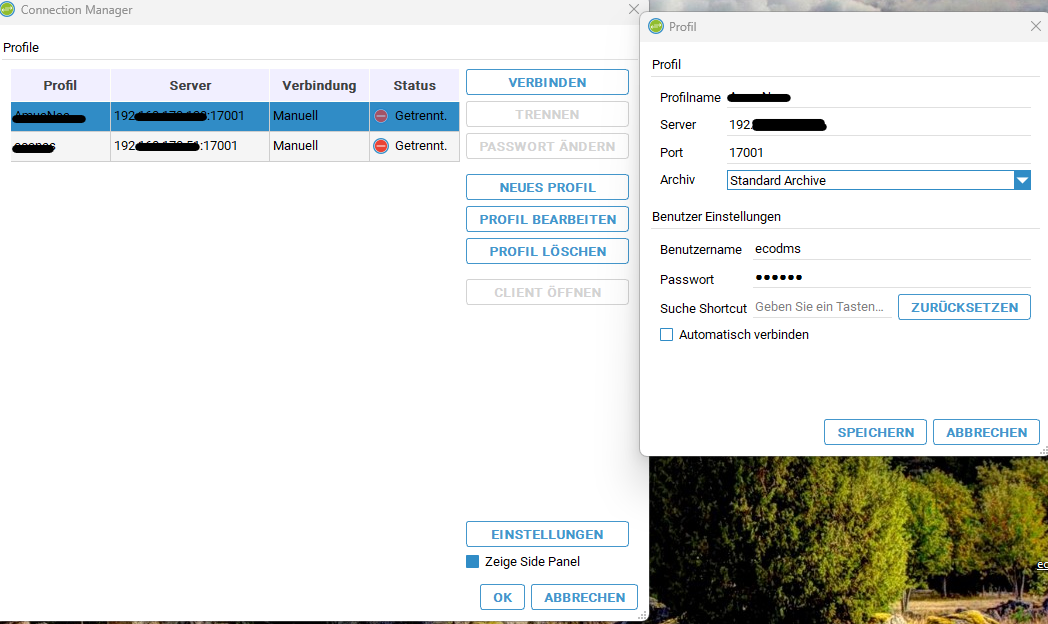
Task: Click ecoDMS logo in Profil dialog title bar
Action: point(657,26)
